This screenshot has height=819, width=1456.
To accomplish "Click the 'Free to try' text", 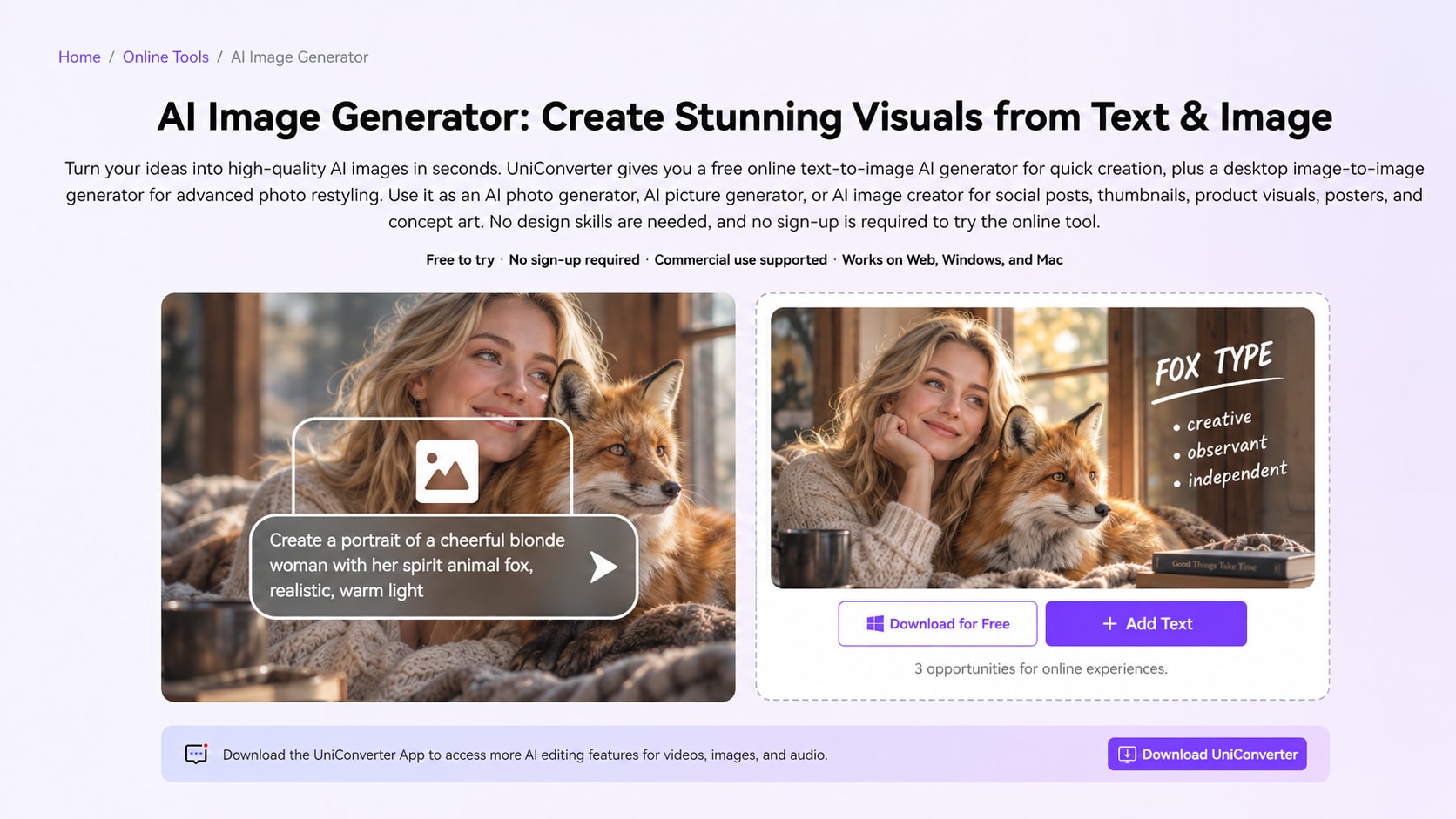I will click(x=460, y=259).
